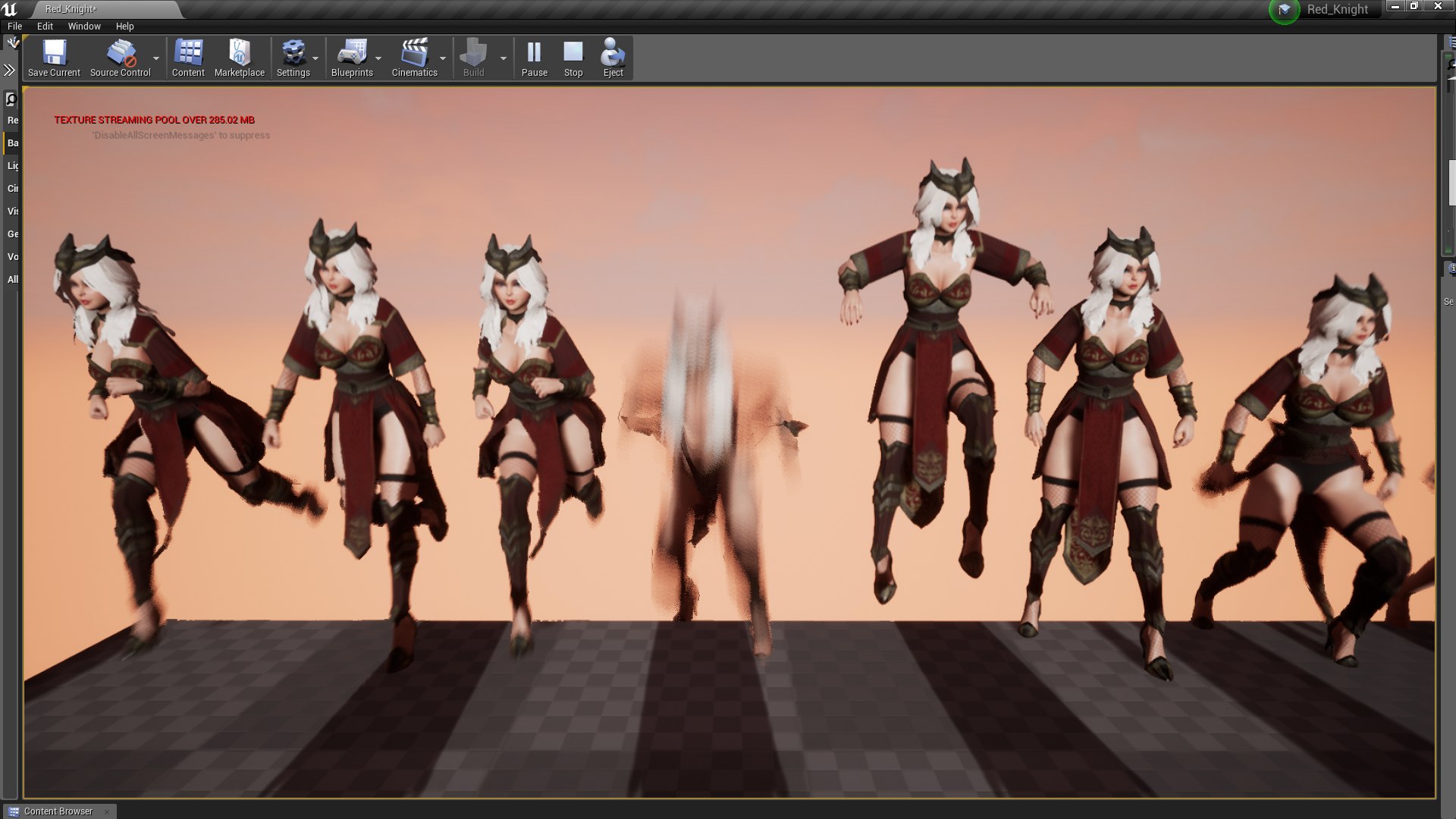1456x819 pixels.
Task: Click the Unreal Engine logo icon
Action: (x=11, y=9)
